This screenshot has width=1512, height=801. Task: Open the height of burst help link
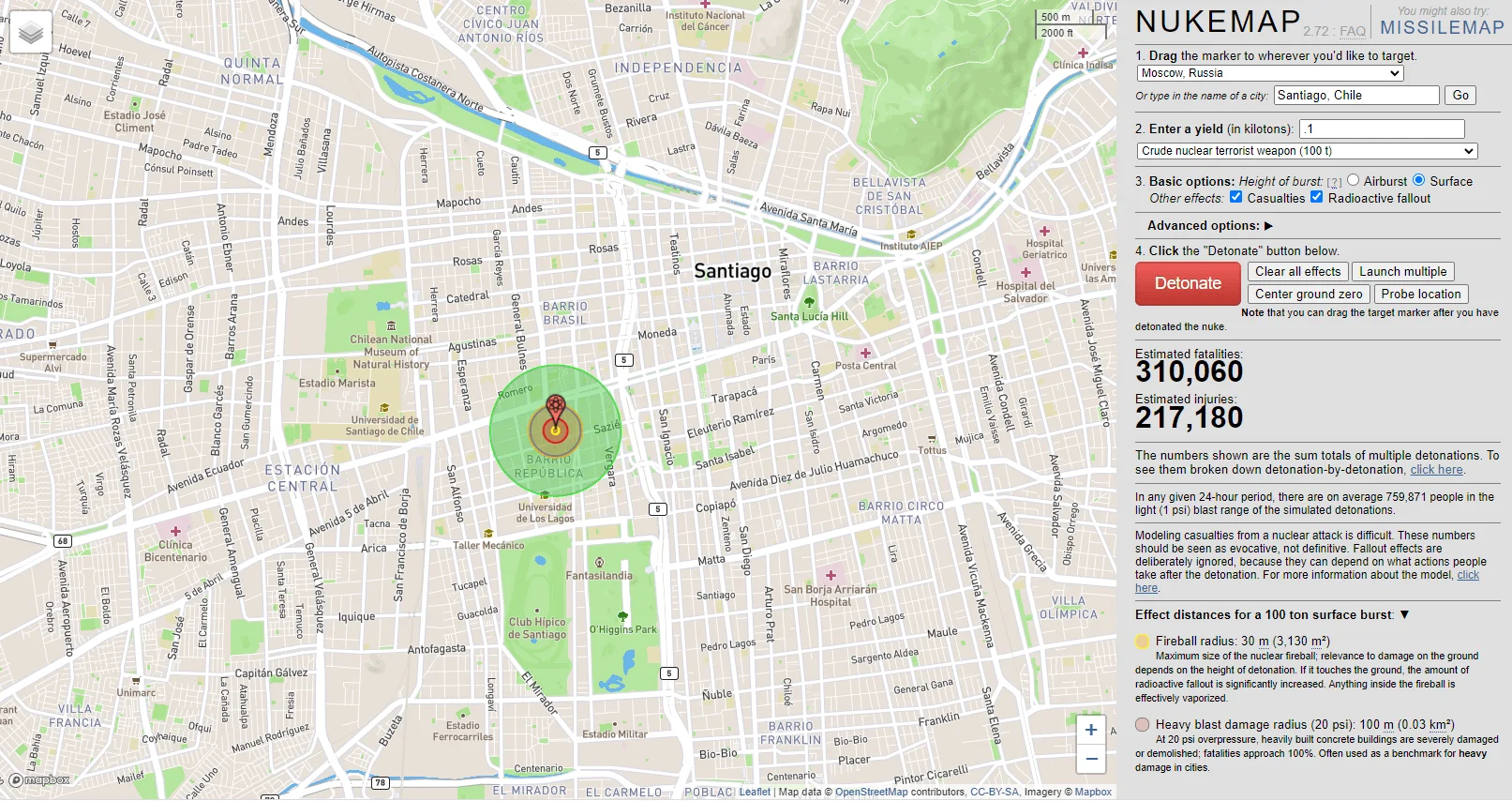1334,182
